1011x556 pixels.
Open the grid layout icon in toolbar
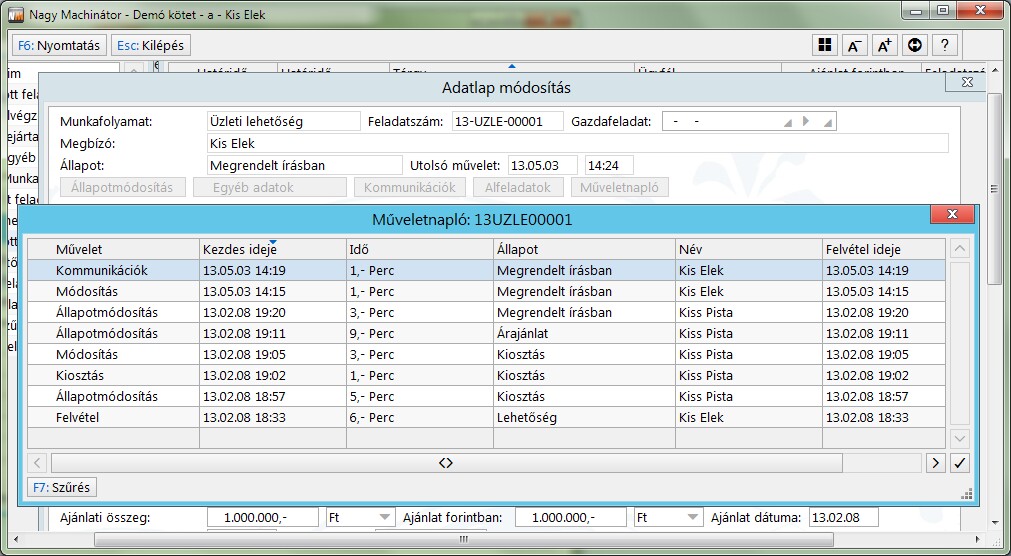(x=825, y=45)
